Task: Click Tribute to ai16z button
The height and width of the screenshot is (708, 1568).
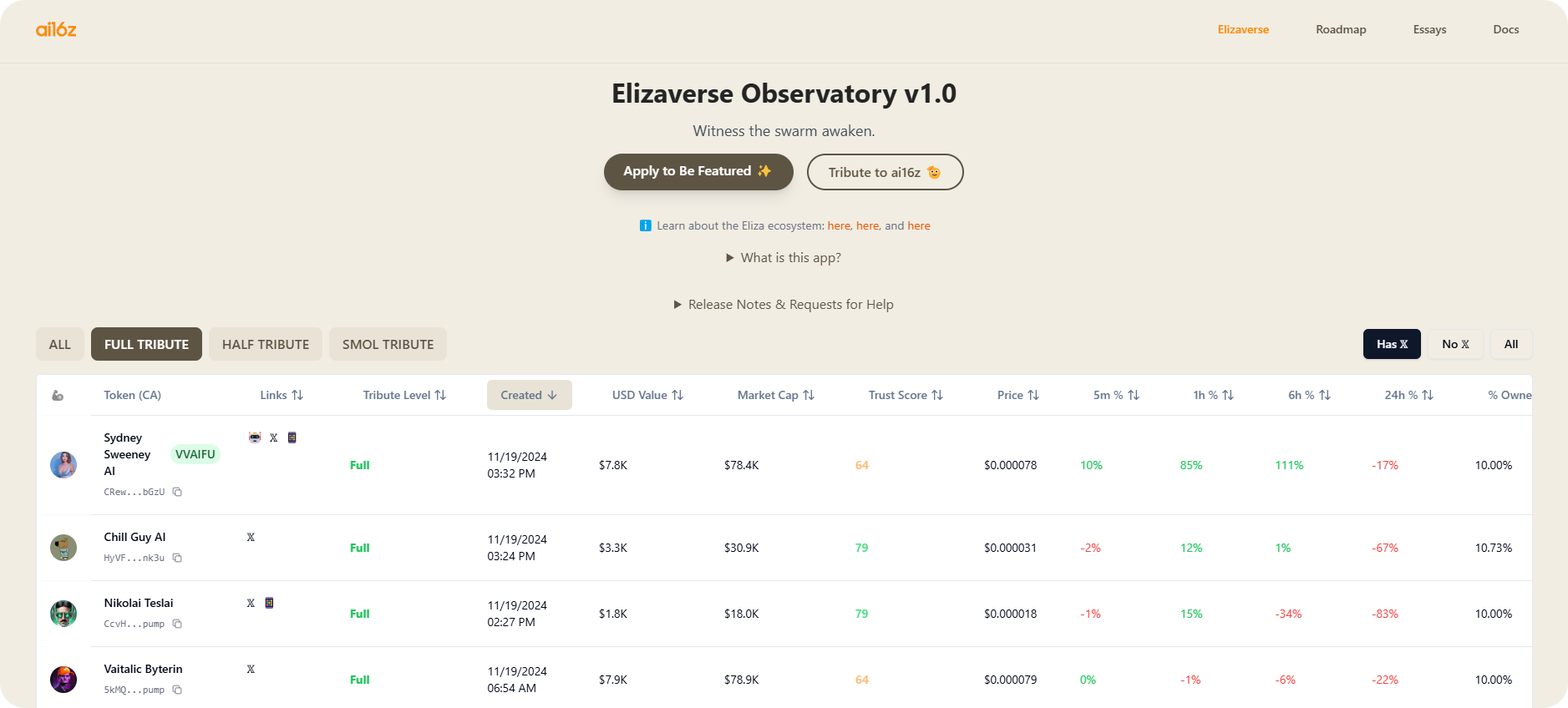Action: [885, 172]
